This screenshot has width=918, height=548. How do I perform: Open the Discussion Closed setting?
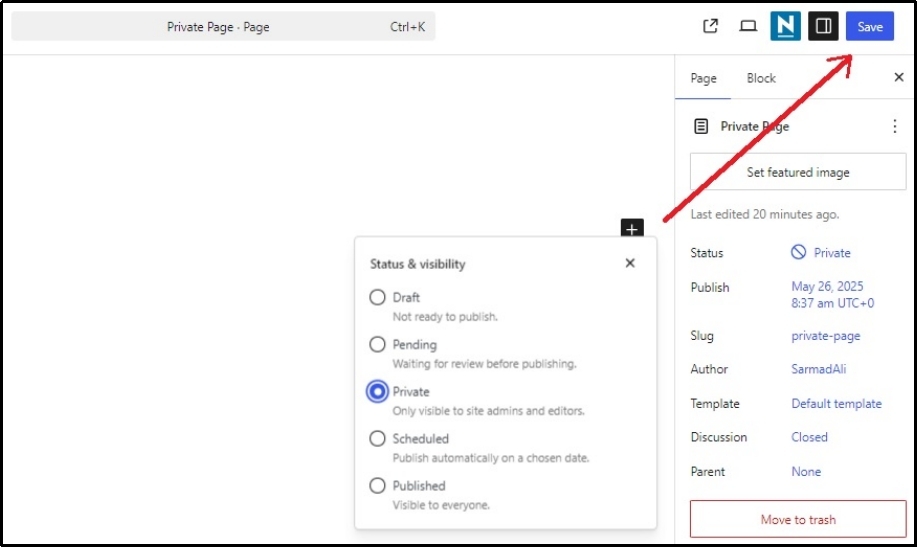click(809, 437)
